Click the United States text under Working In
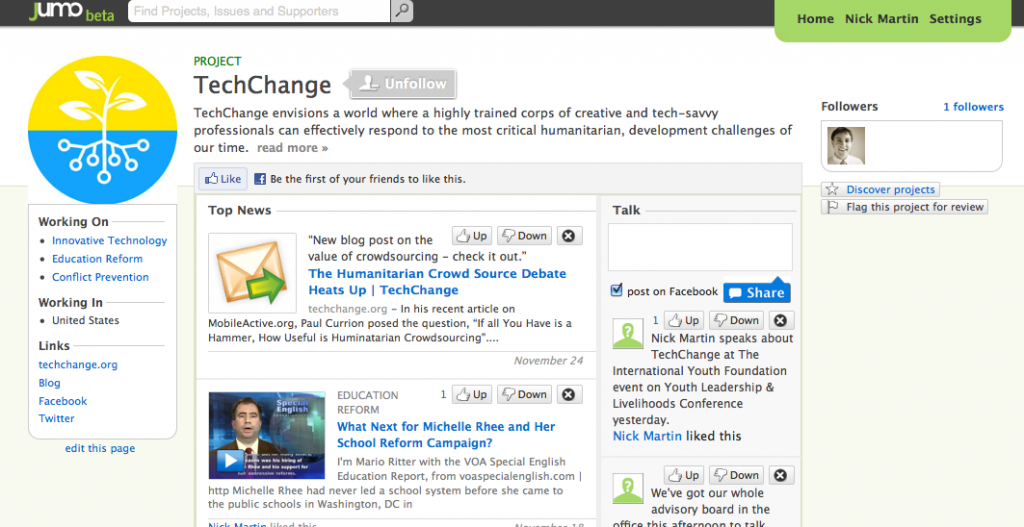 click(x=86, y=320)
